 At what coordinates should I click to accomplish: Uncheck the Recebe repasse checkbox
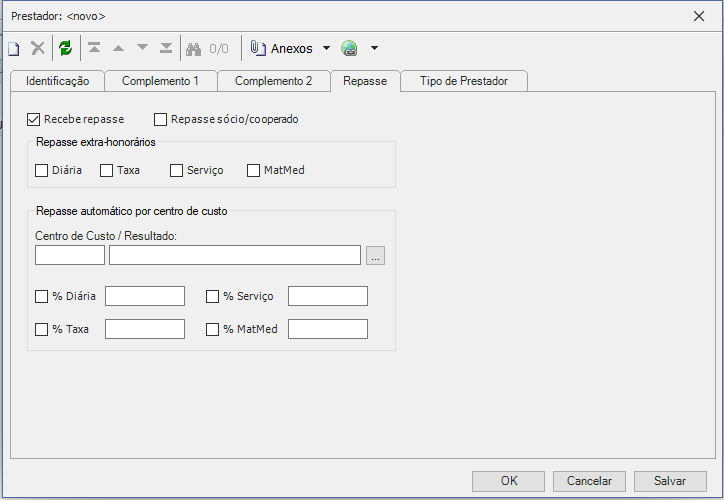(x=34, y=119)
